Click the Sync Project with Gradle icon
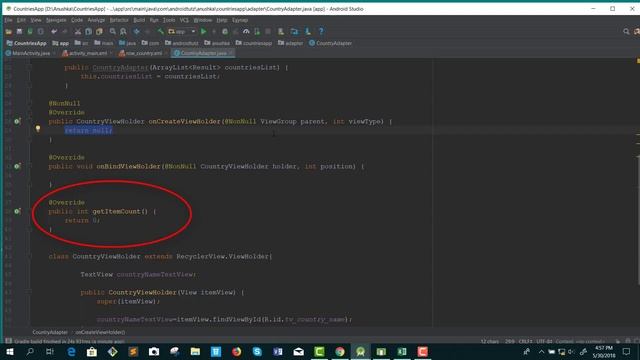Viewport: 640px width, 360px height. click(294, 31)
